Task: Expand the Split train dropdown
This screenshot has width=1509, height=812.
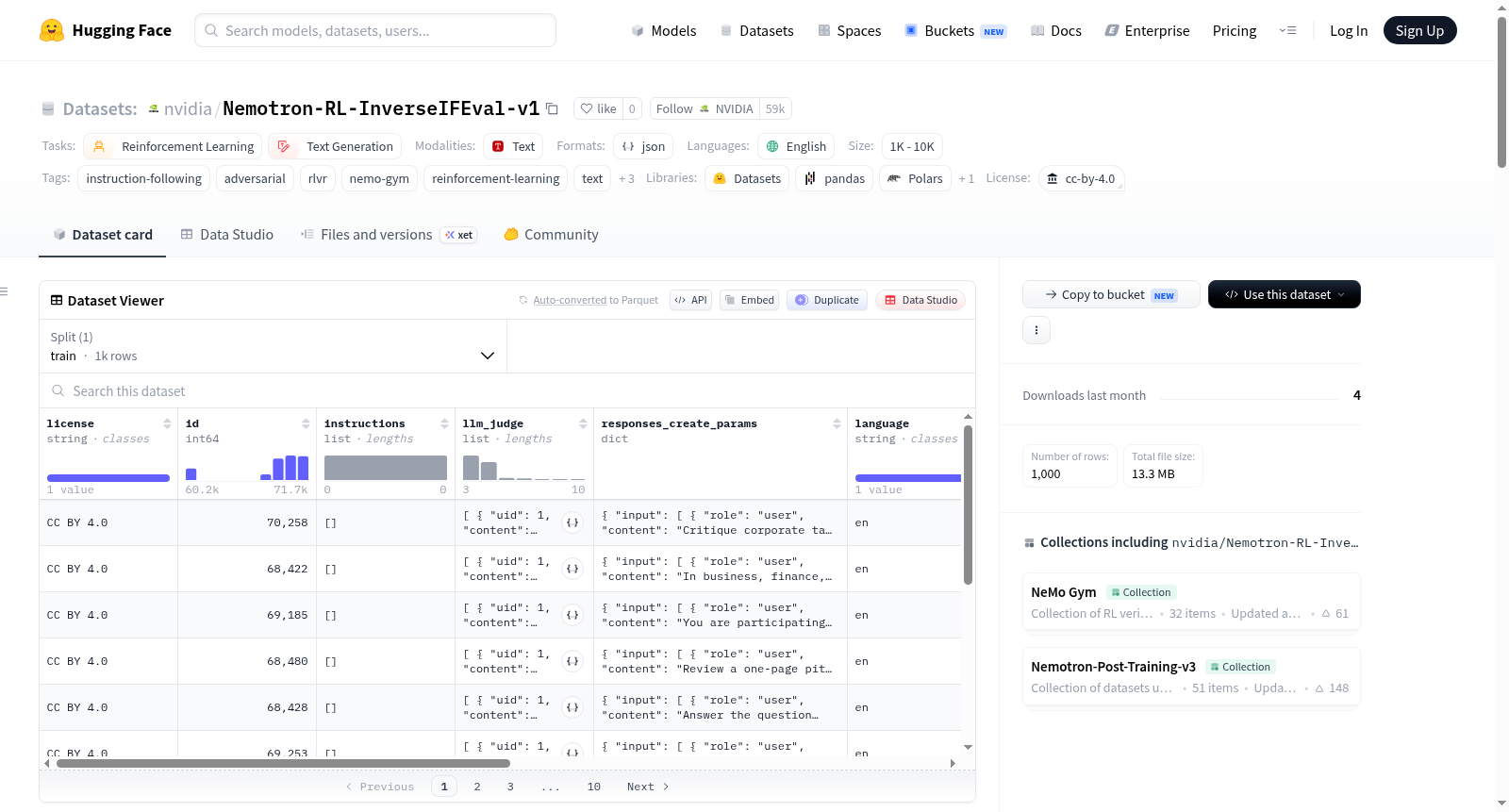Action: click(x=274, y=346)
